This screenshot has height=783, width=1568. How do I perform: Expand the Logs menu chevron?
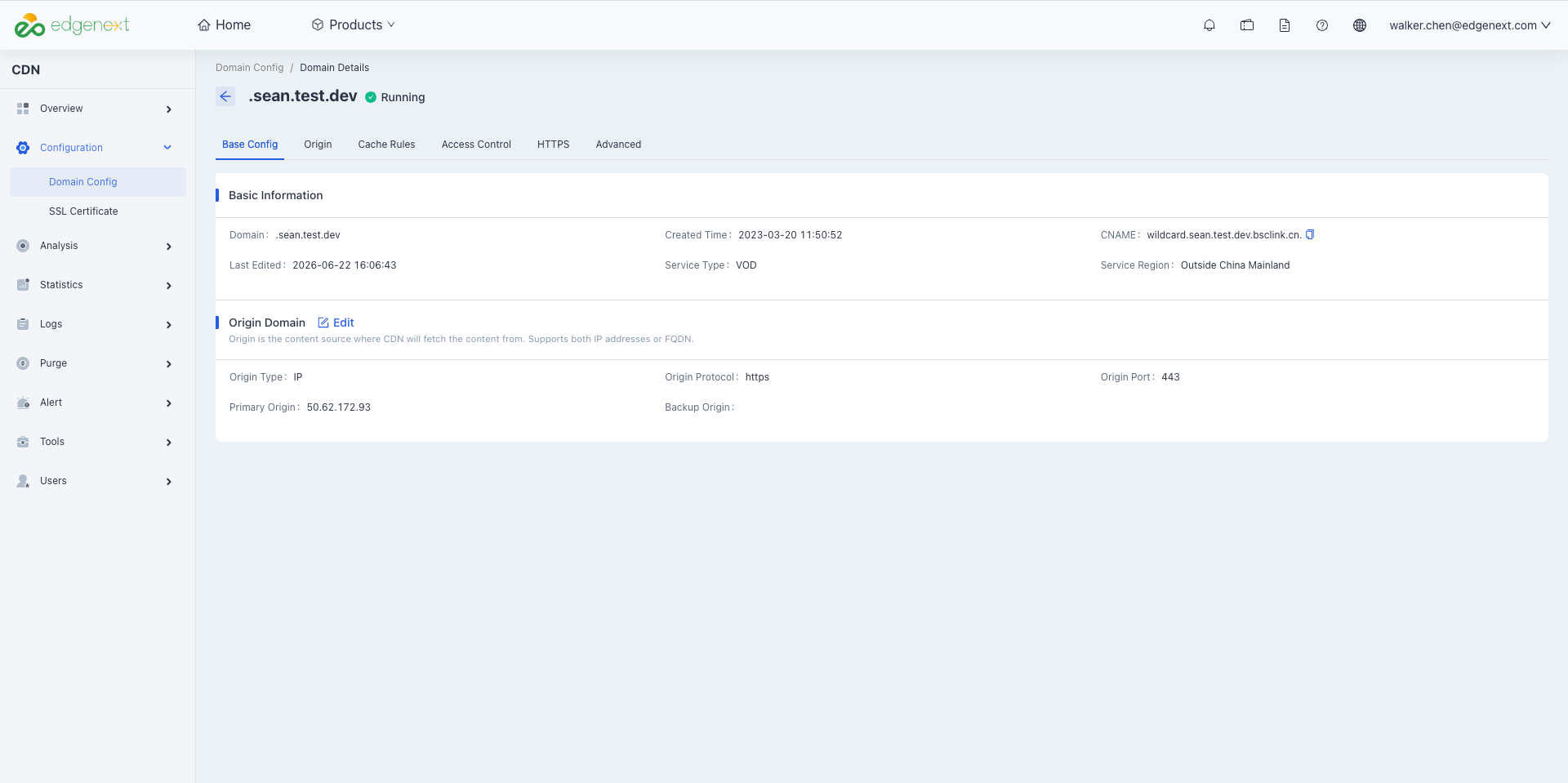pos(168,325)
